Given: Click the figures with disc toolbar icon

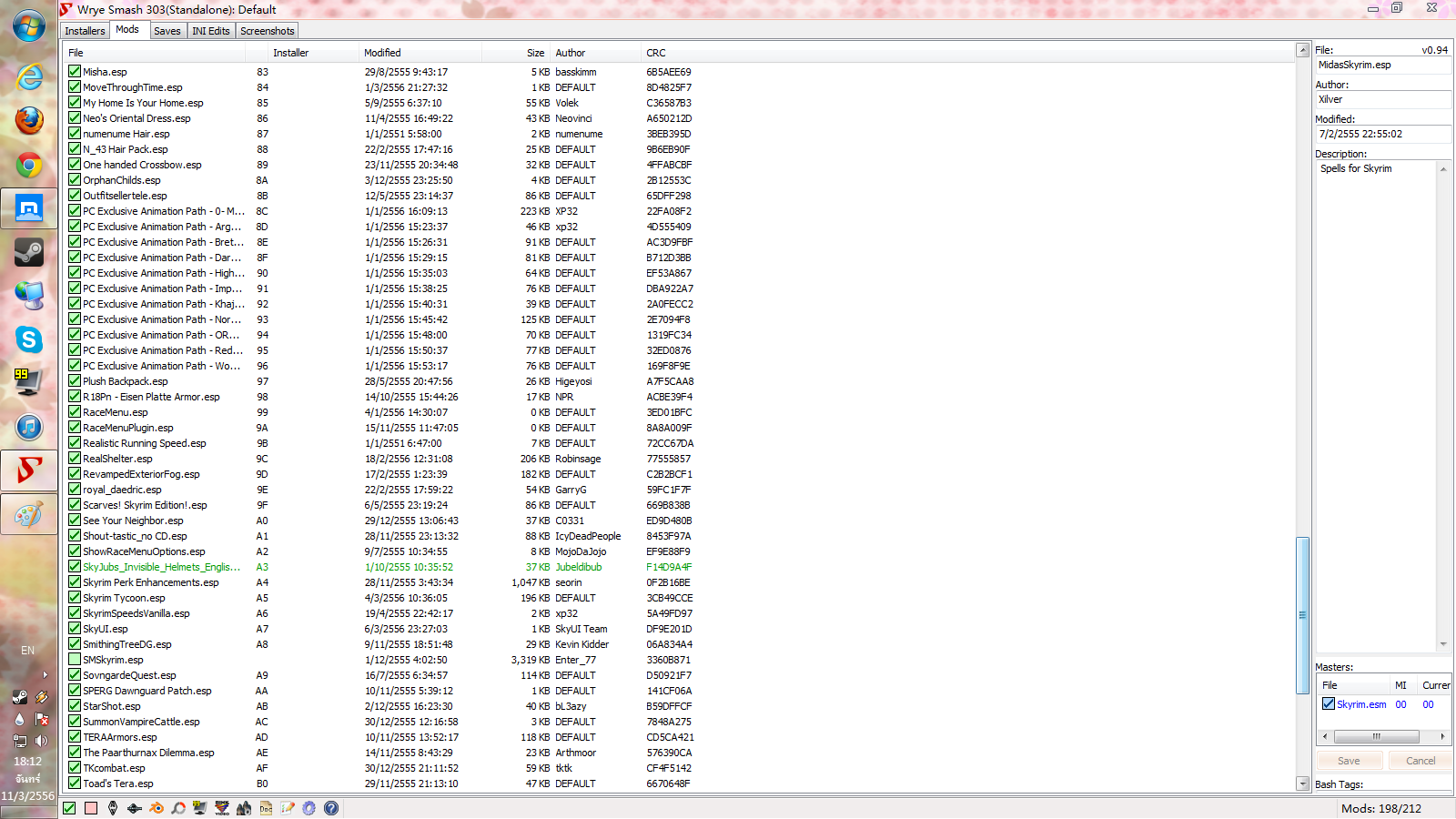Looking at the screenshot, I should point(244,808).
